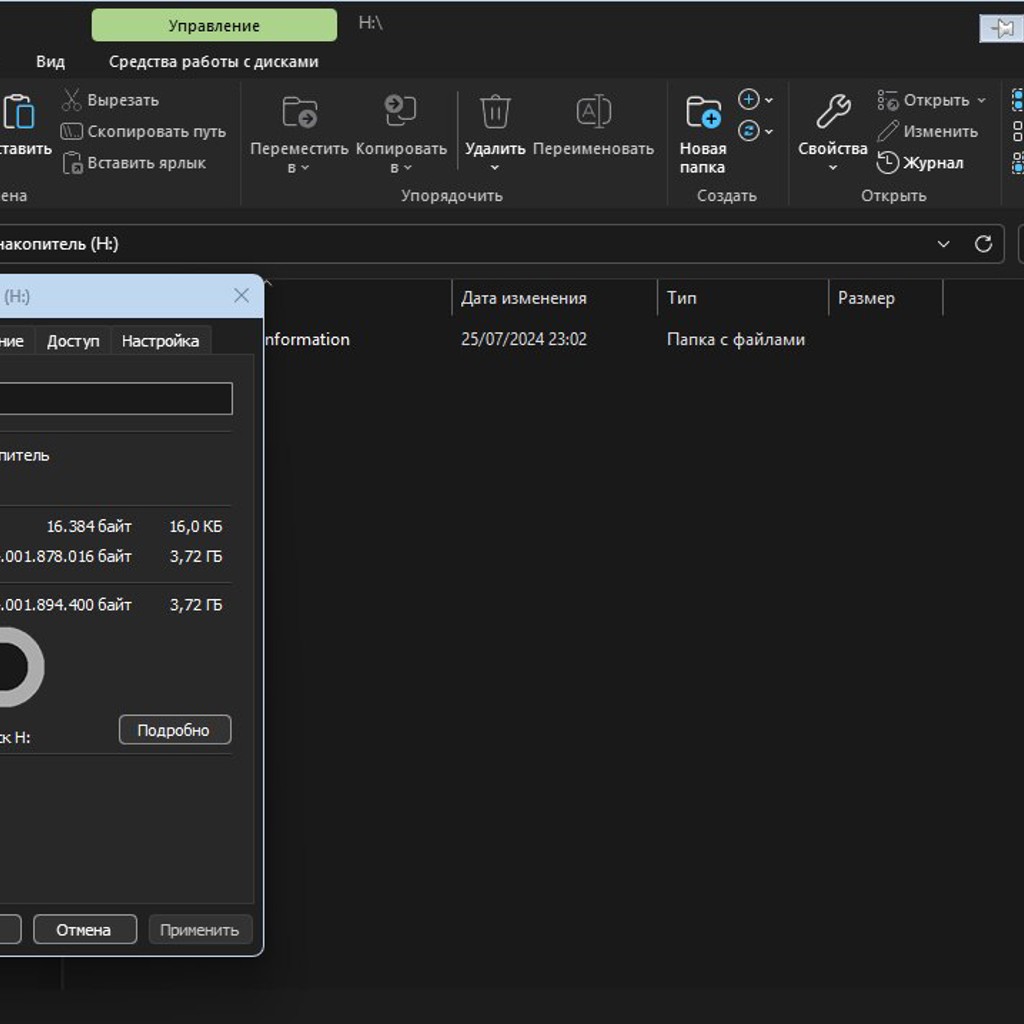This screenshot has width=1024, height=1024.
Task: Click the sort arrow above name column
Action: point(268,283)
